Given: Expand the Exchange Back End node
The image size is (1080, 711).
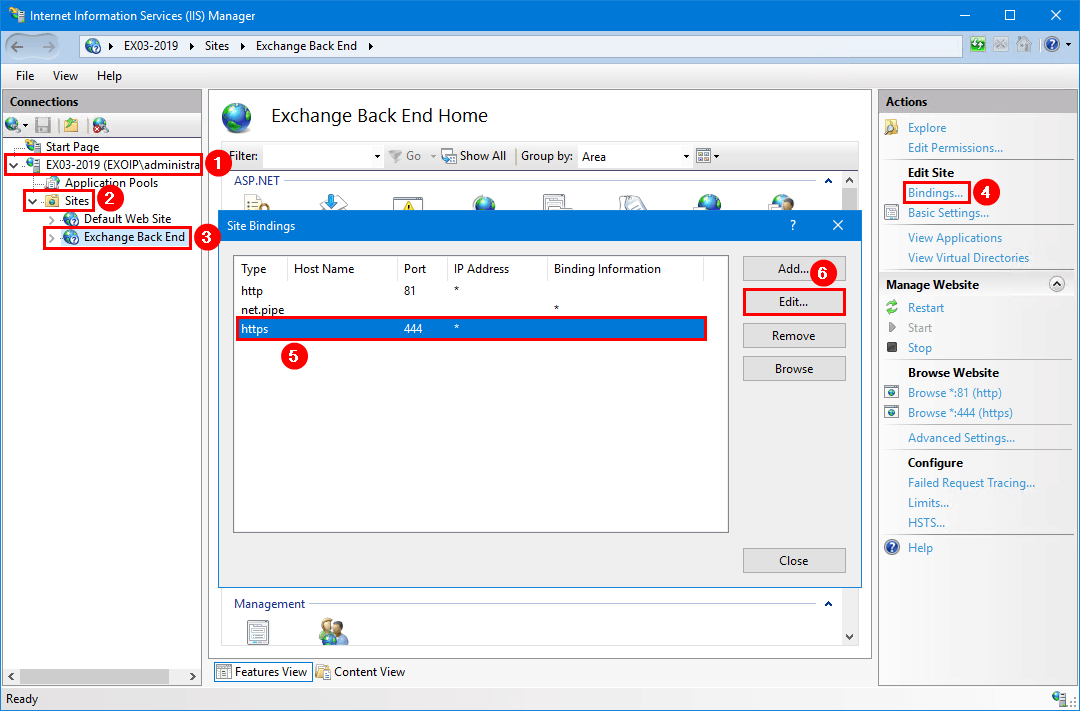Looking at the screenshot, I should [x=52, y=238].
